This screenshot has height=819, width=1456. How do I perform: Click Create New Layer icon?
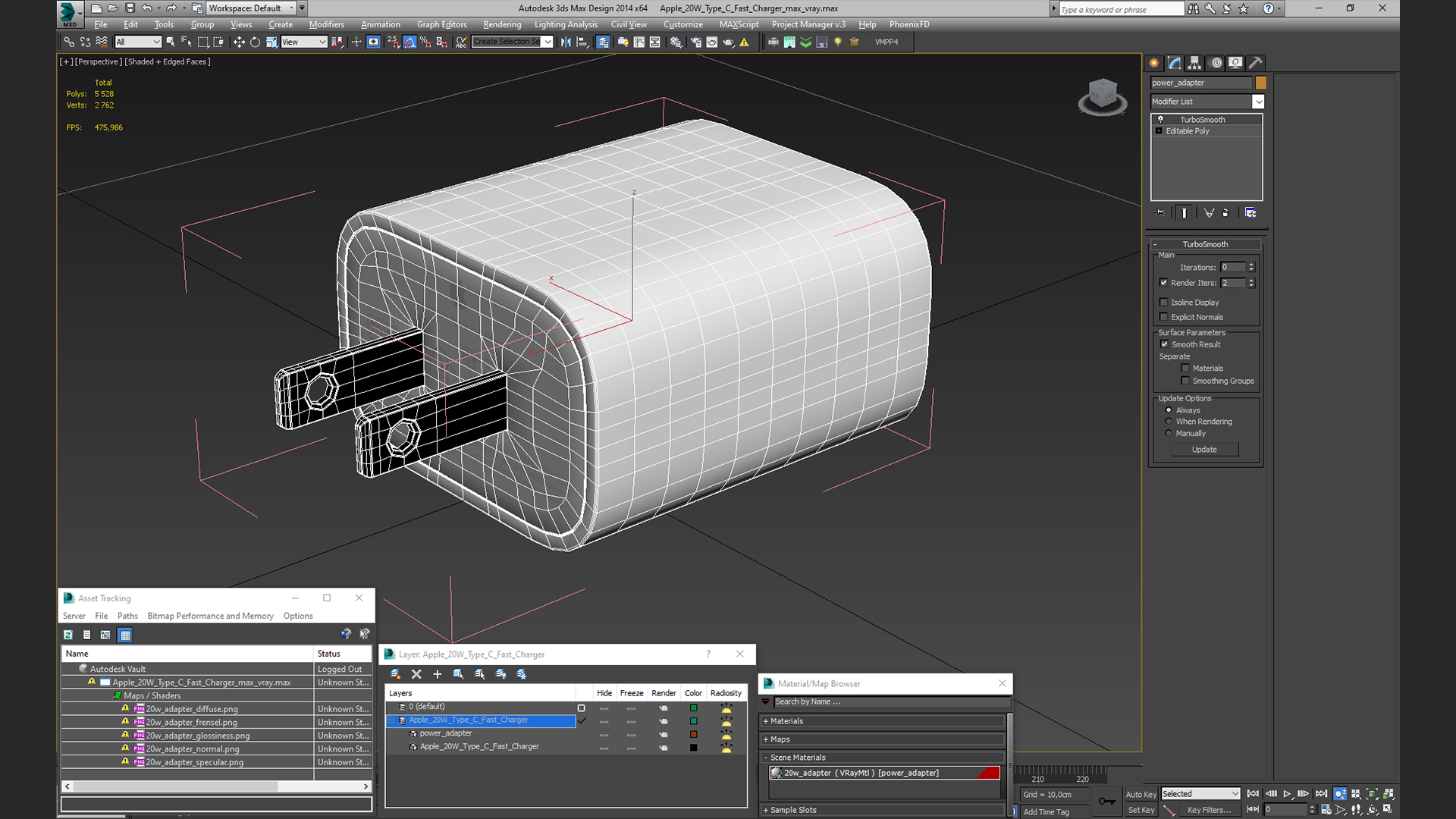395,673
